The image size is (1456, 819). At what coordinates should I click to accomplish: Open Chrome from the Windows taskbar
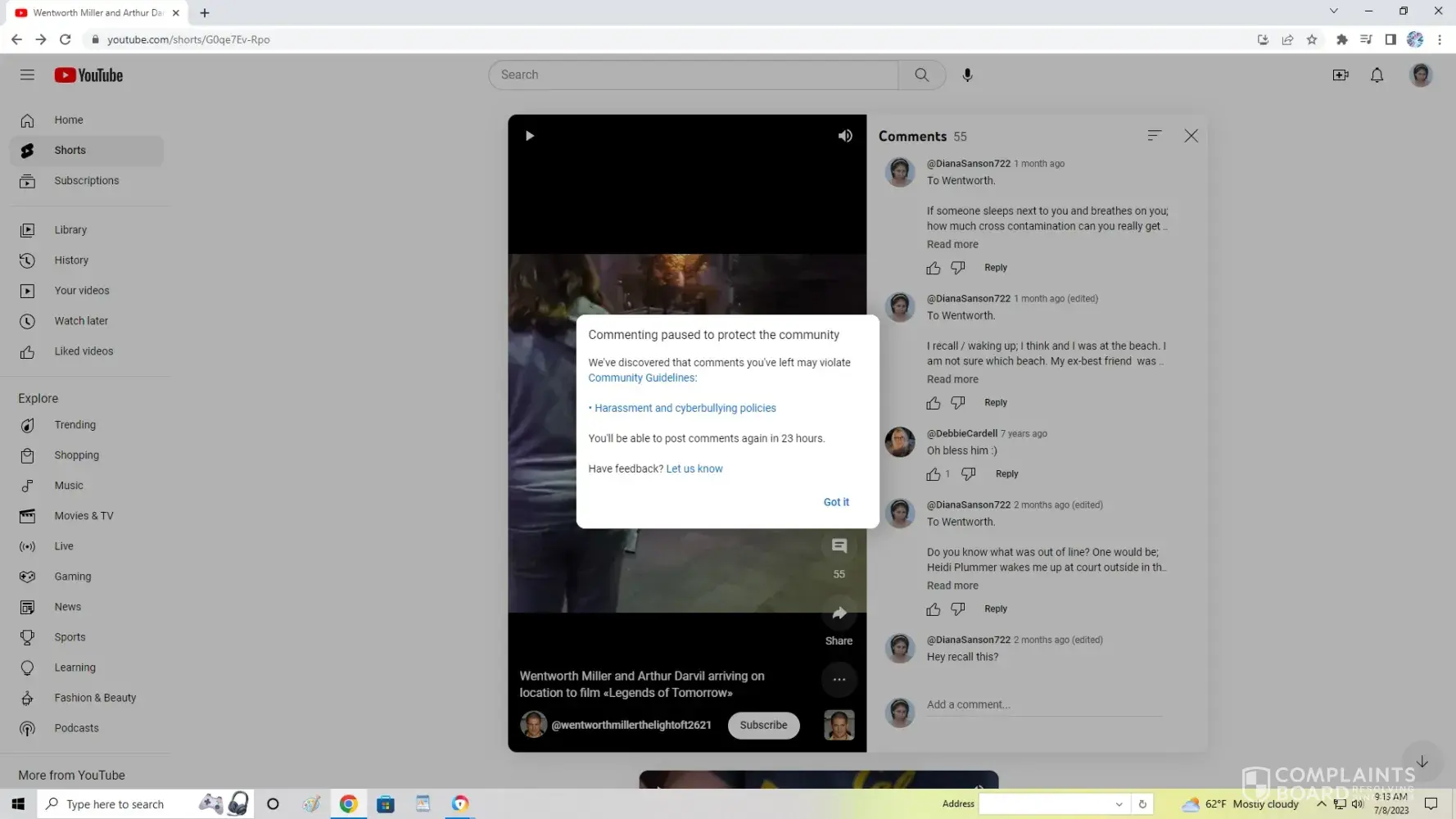coord(348,804)
